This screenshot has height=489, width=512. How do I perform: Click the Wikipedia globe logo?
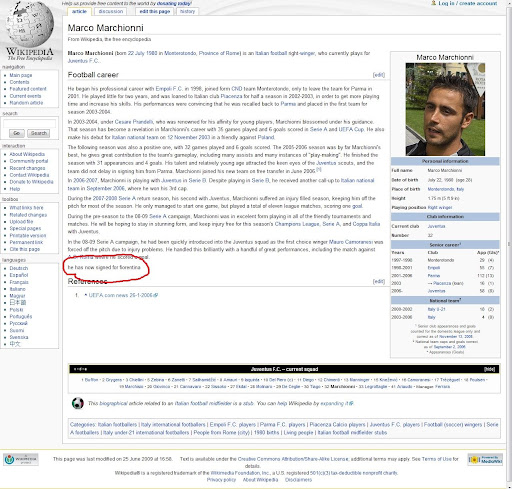click(x=29, y=25)
